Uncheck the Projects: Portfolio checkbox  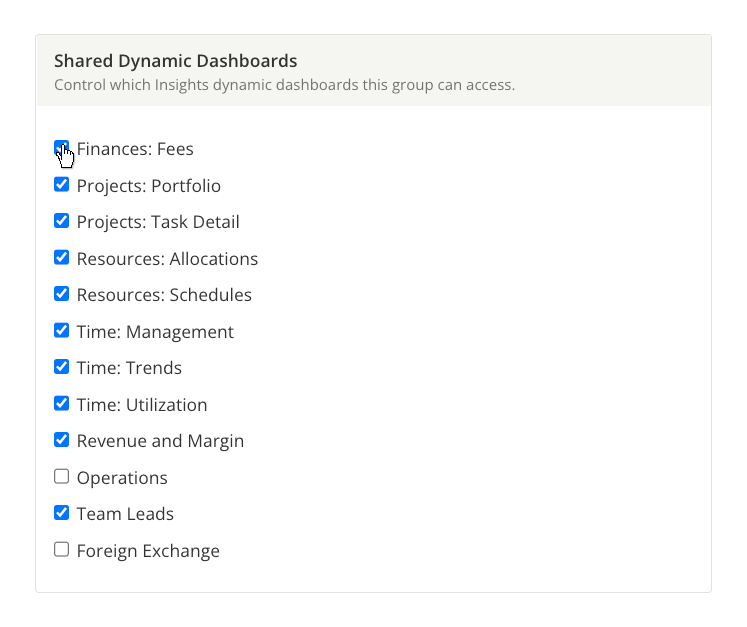tap(61, 184)
